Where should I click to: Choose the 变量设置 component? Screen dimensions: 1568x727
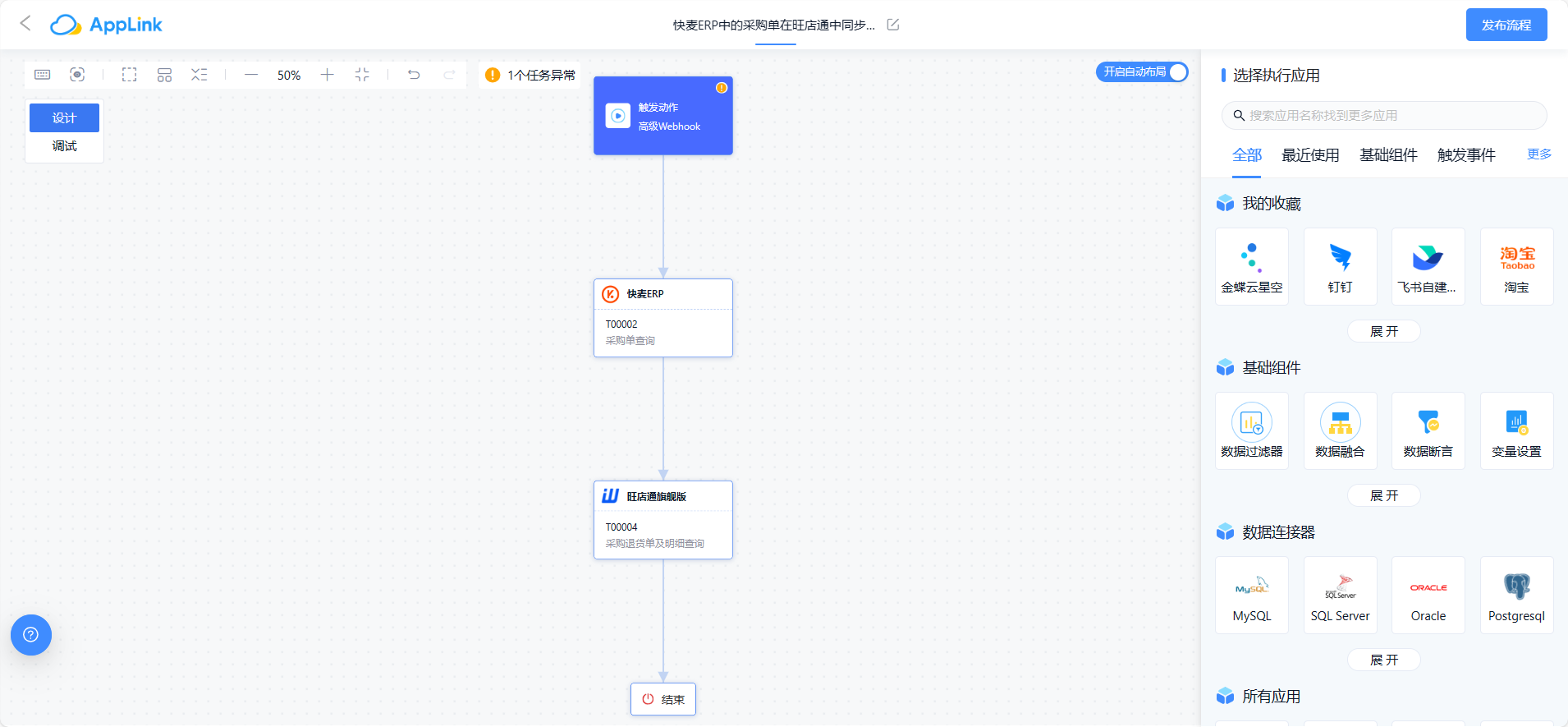[1517, 431]
